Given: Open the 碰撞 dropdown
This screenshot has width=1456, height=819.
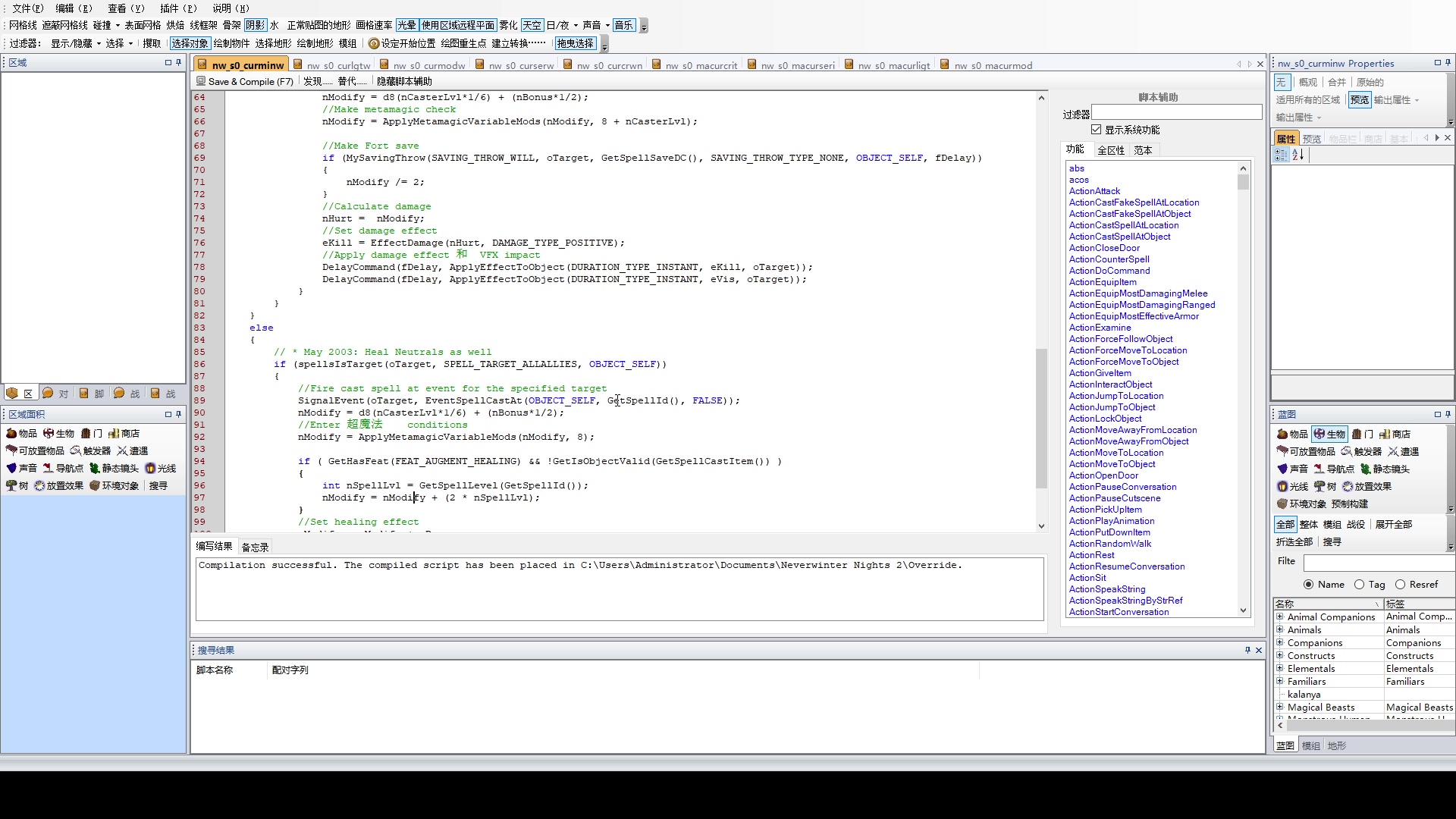Looking at the screenshot, I should click(106, 25).
